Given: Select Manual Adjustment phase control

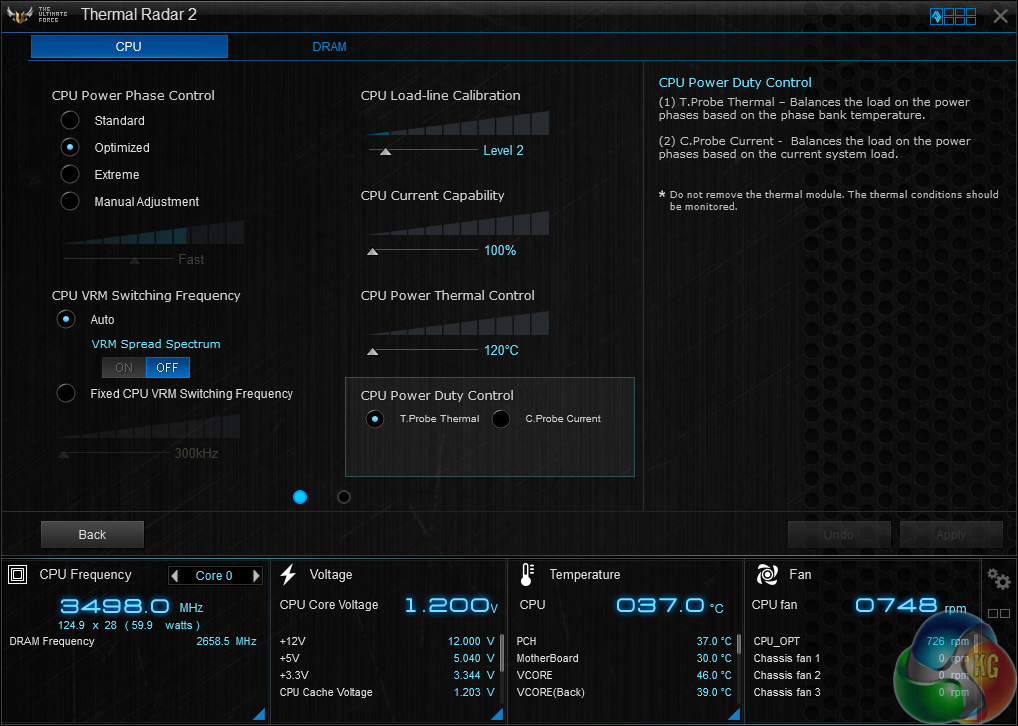Looking at the screenshot, I should click(70, 201).
